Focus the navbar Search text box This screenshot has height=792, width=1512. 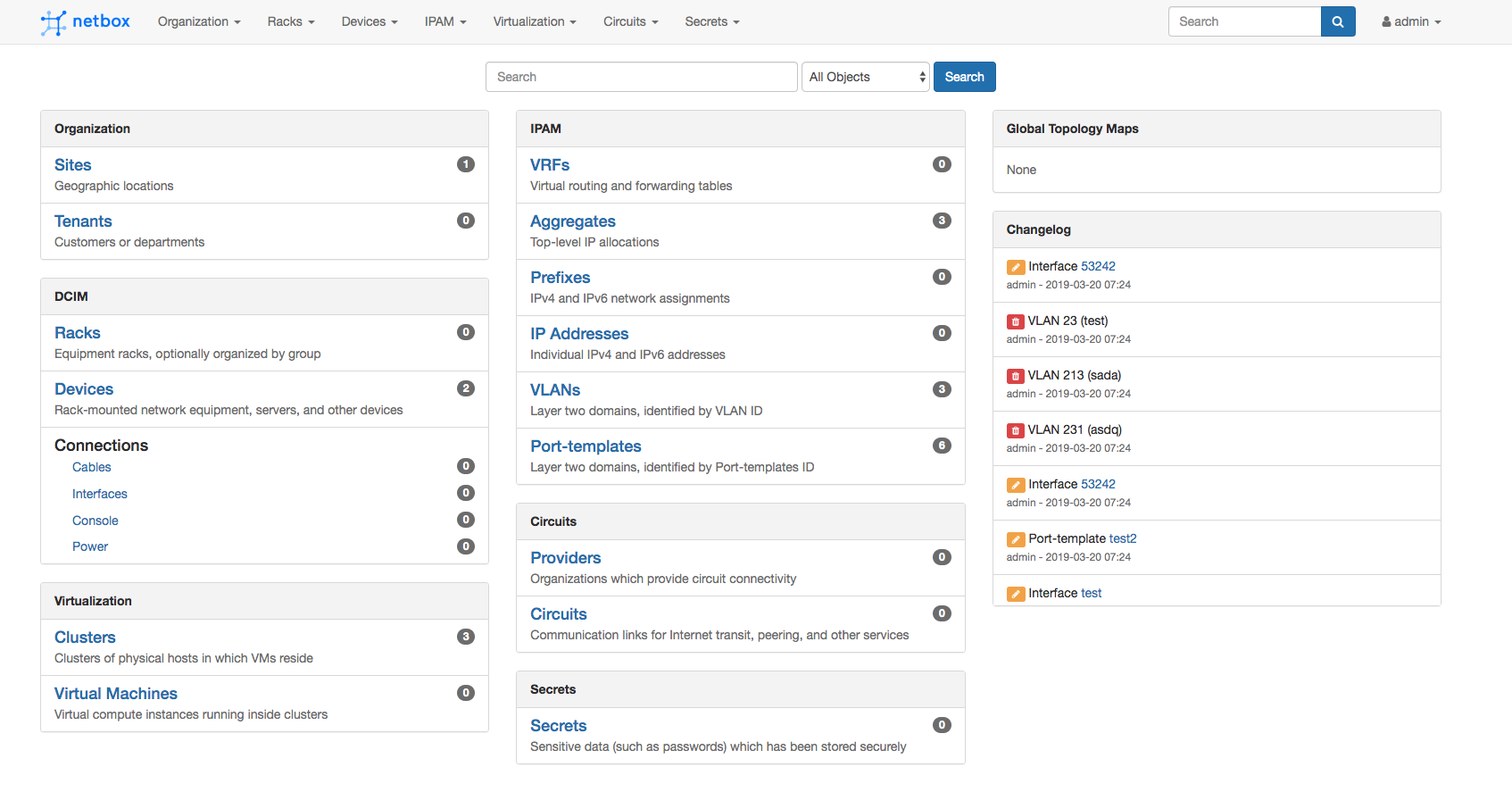coord(1243,21)
